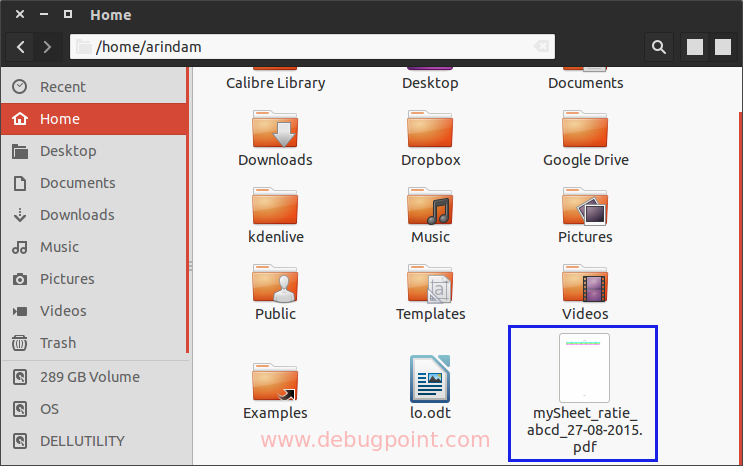Select Home in the sidebar
The height and width of the screenshot is (466, 743).
tap(94, 119)
